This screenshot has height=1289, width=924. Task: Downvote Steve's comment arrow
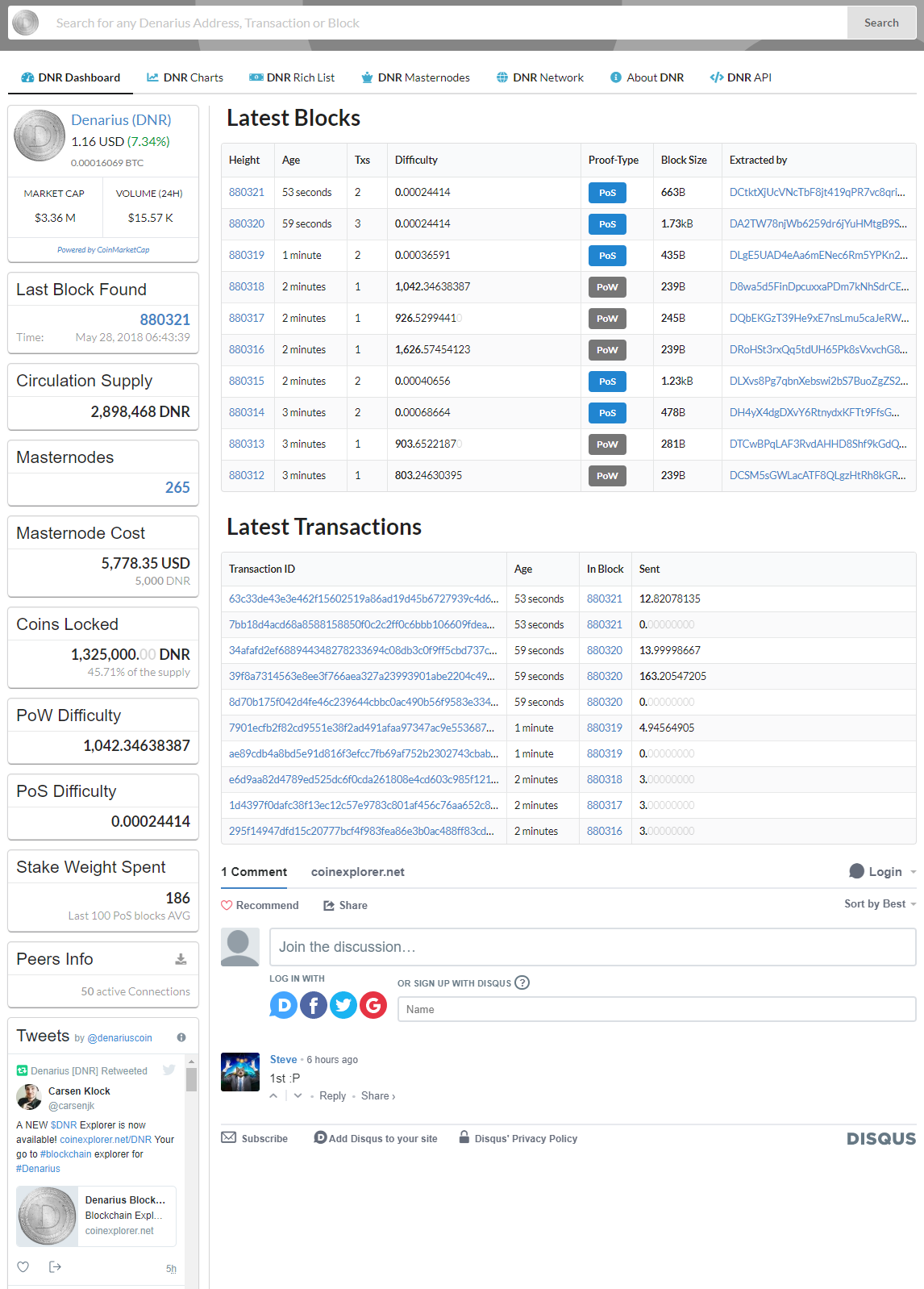pyautogui.click(x=298, y=1095)
